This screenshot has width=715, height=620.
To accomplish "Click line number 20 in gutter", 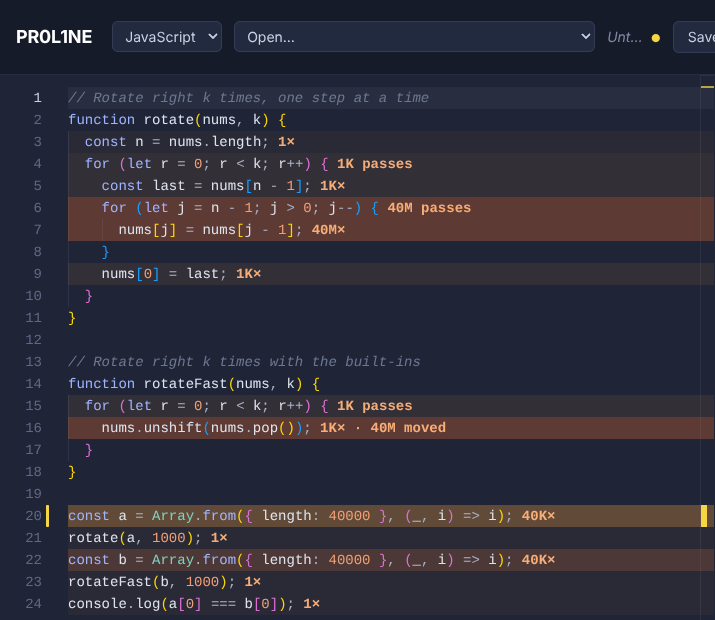I will (x=33, y=516).
